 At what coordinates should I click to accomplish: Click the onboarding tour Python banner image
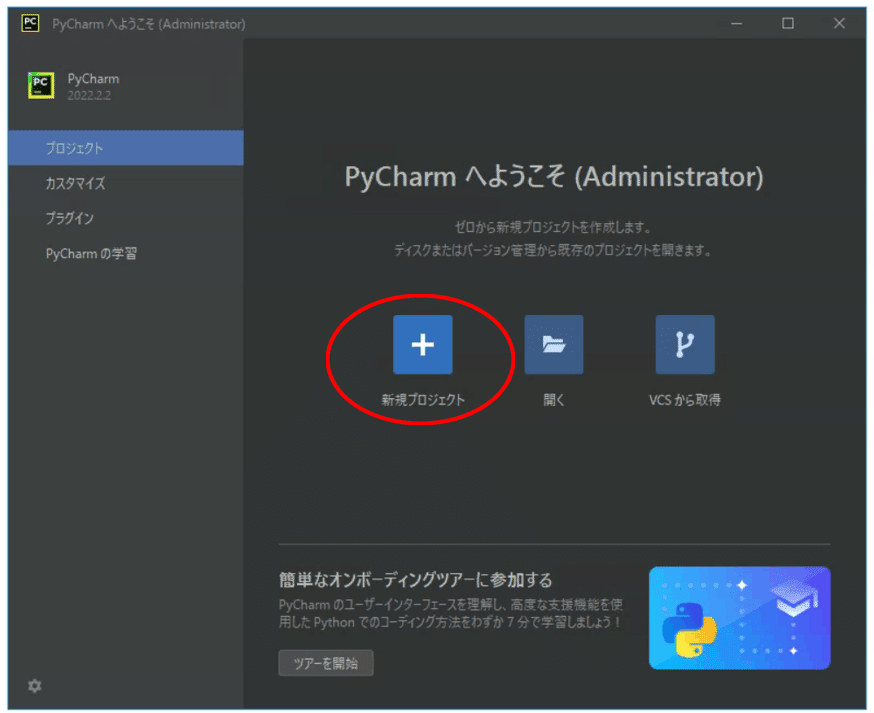(x=740, y=618)
